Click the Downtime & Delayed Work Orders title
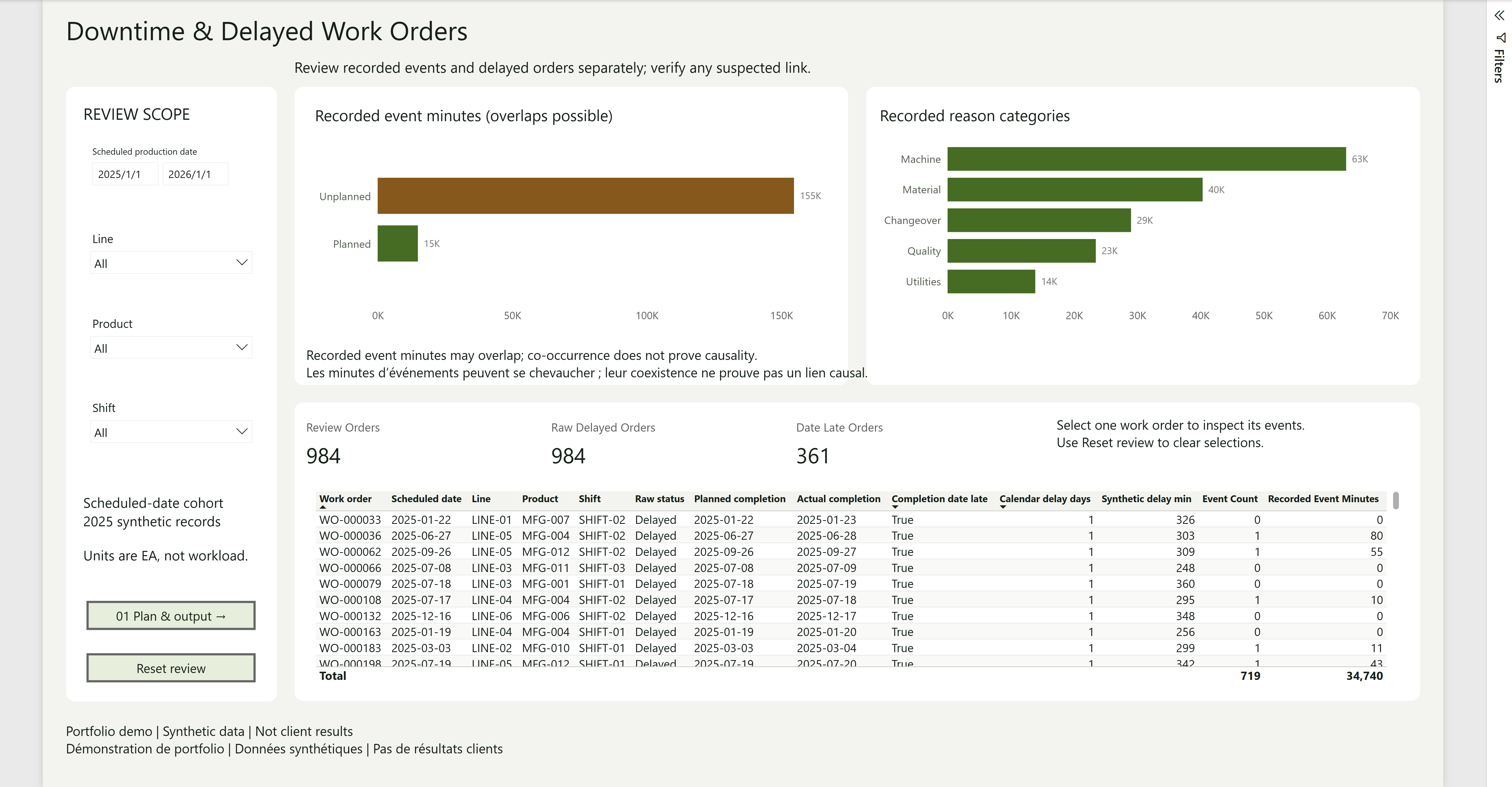 267,32
